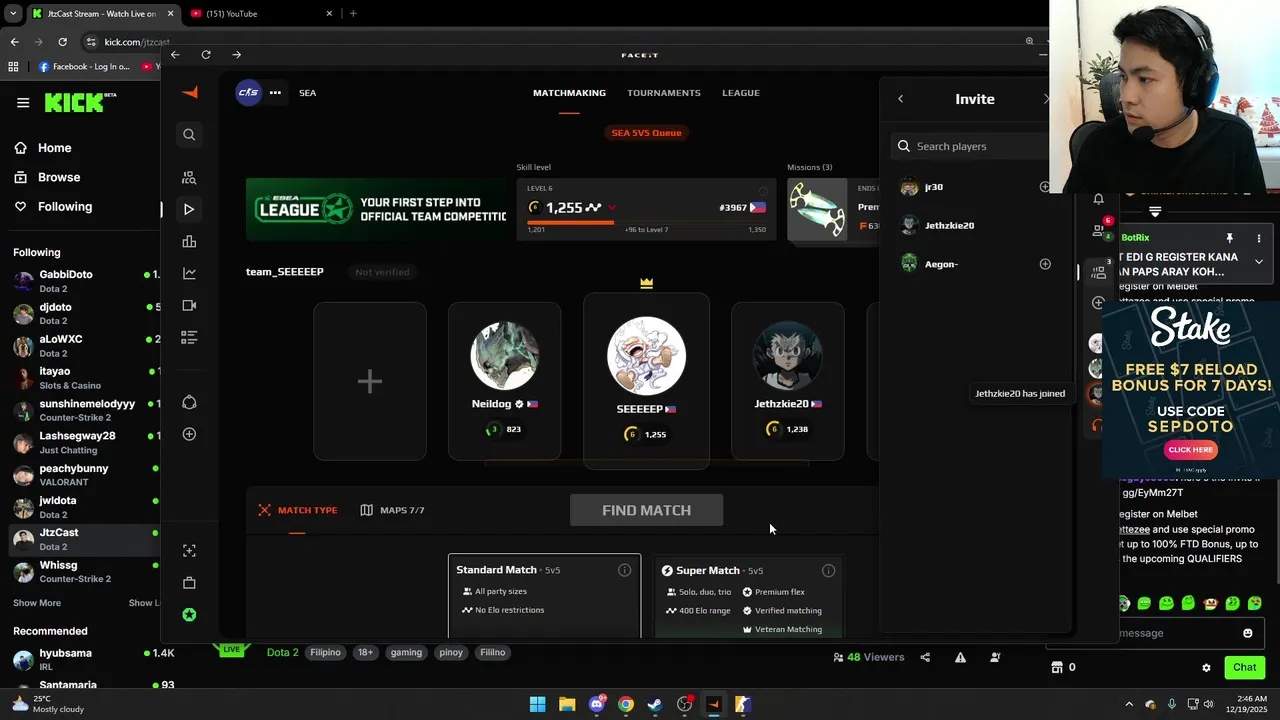Open the emoji picker in chat
The width and height of the screenshot is (1280, 720).
tap(1247, 633)
